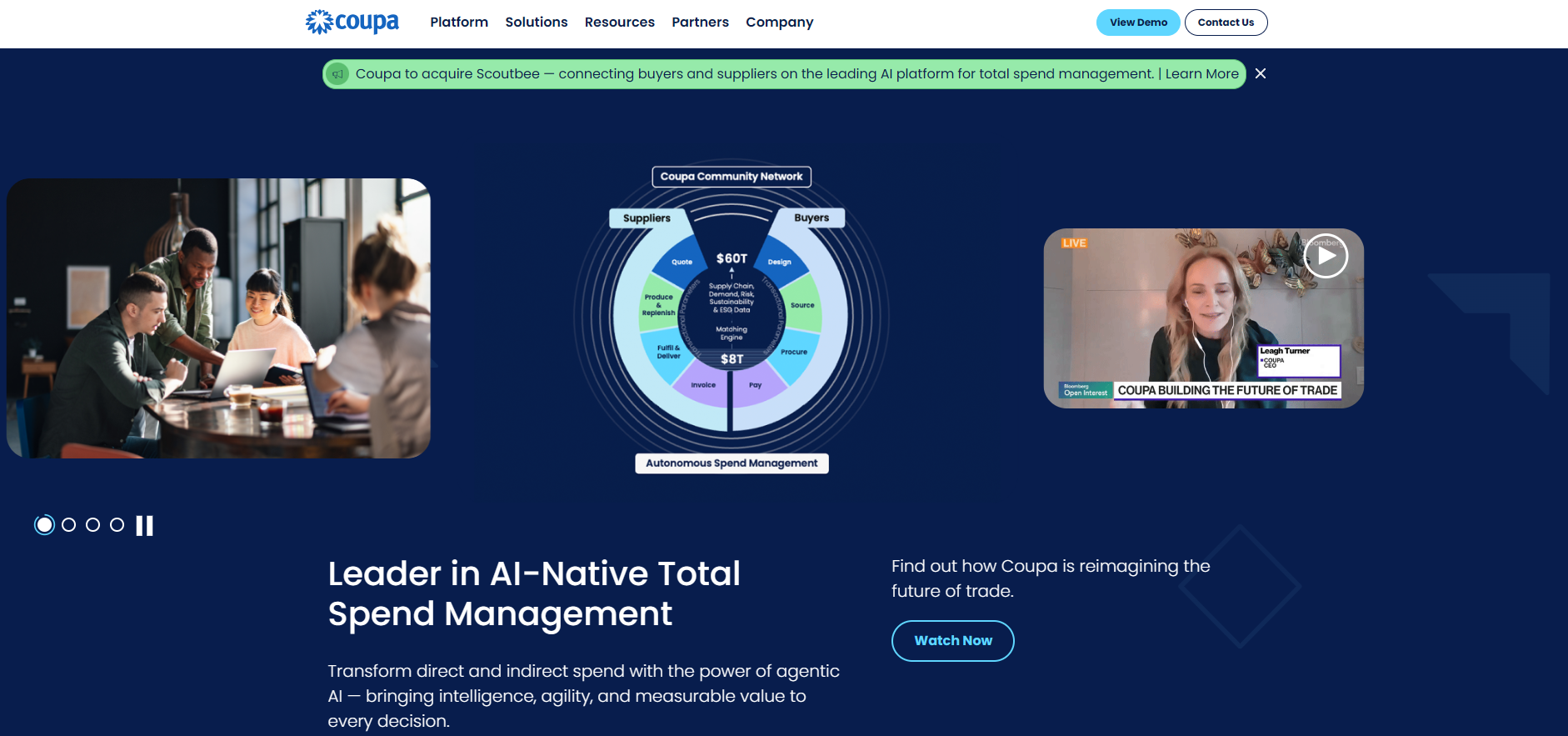
Task: Click the 'Find out how Coupa' text
Action: (1051, 578)
